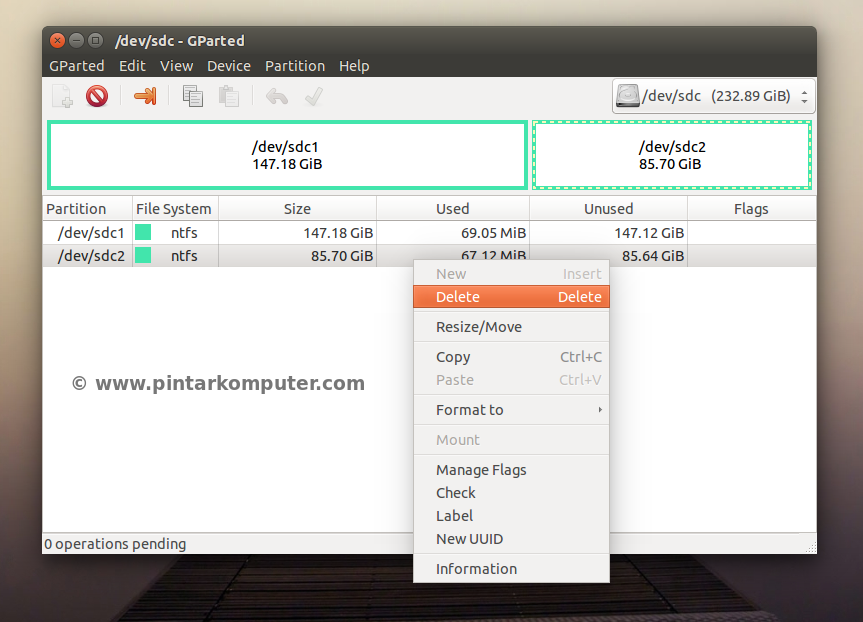863x622 pixels.
Task: Open the Partition menu
Action: pos(295,66)
